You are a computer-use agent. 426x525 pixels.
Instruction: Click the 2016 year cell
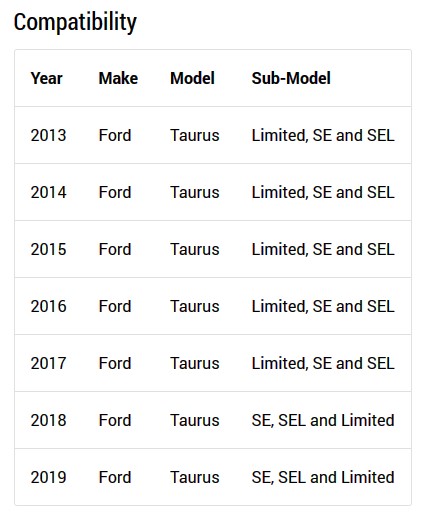pos(49,306)
